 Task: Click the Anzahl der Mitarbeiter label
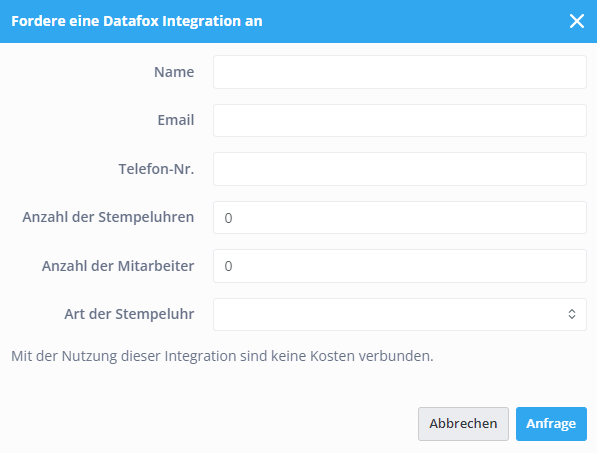pyautogui.click(x=118, y=266)
